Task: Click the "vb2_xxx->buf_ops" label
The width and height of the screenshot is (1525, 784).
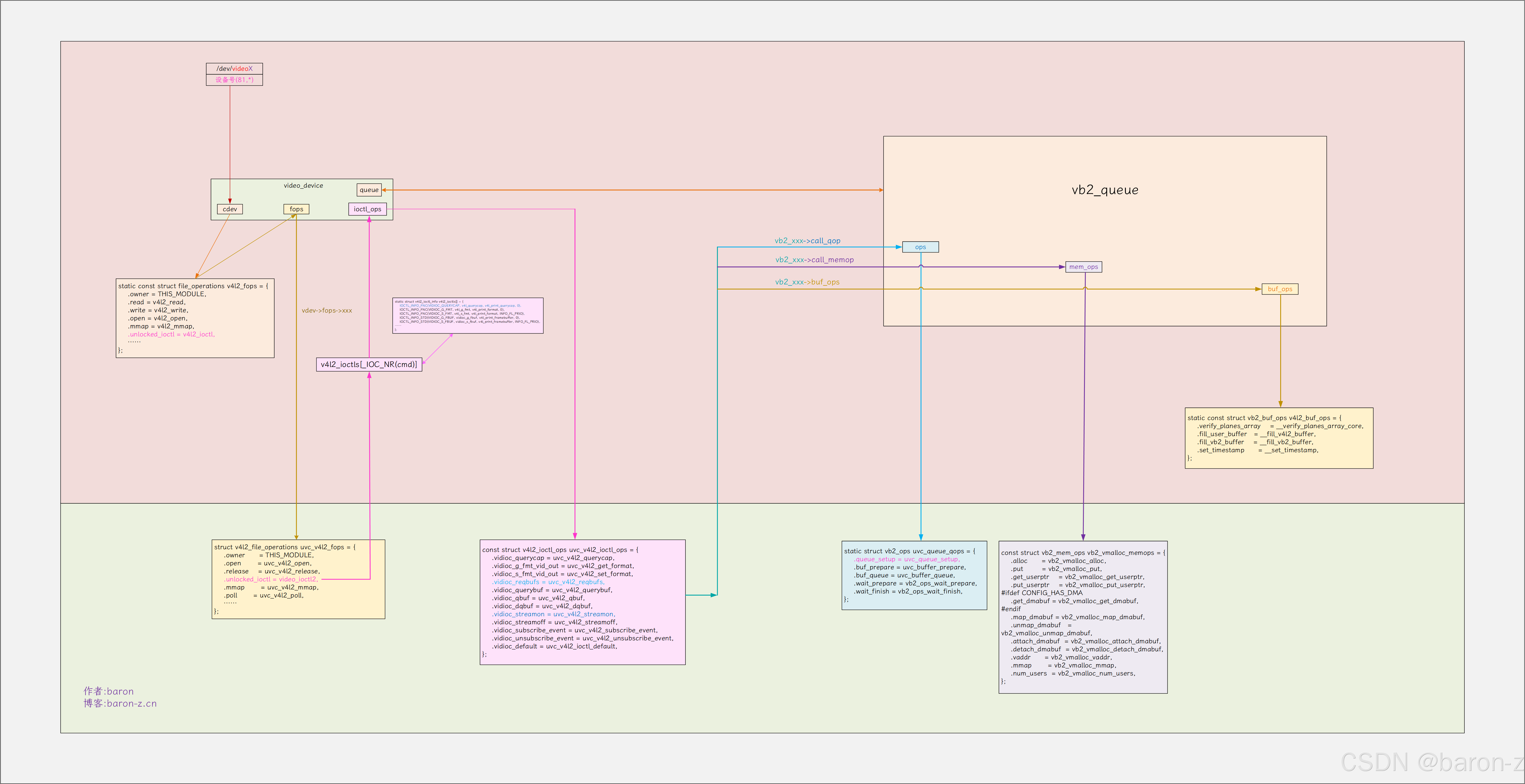Action: (807, 282)
